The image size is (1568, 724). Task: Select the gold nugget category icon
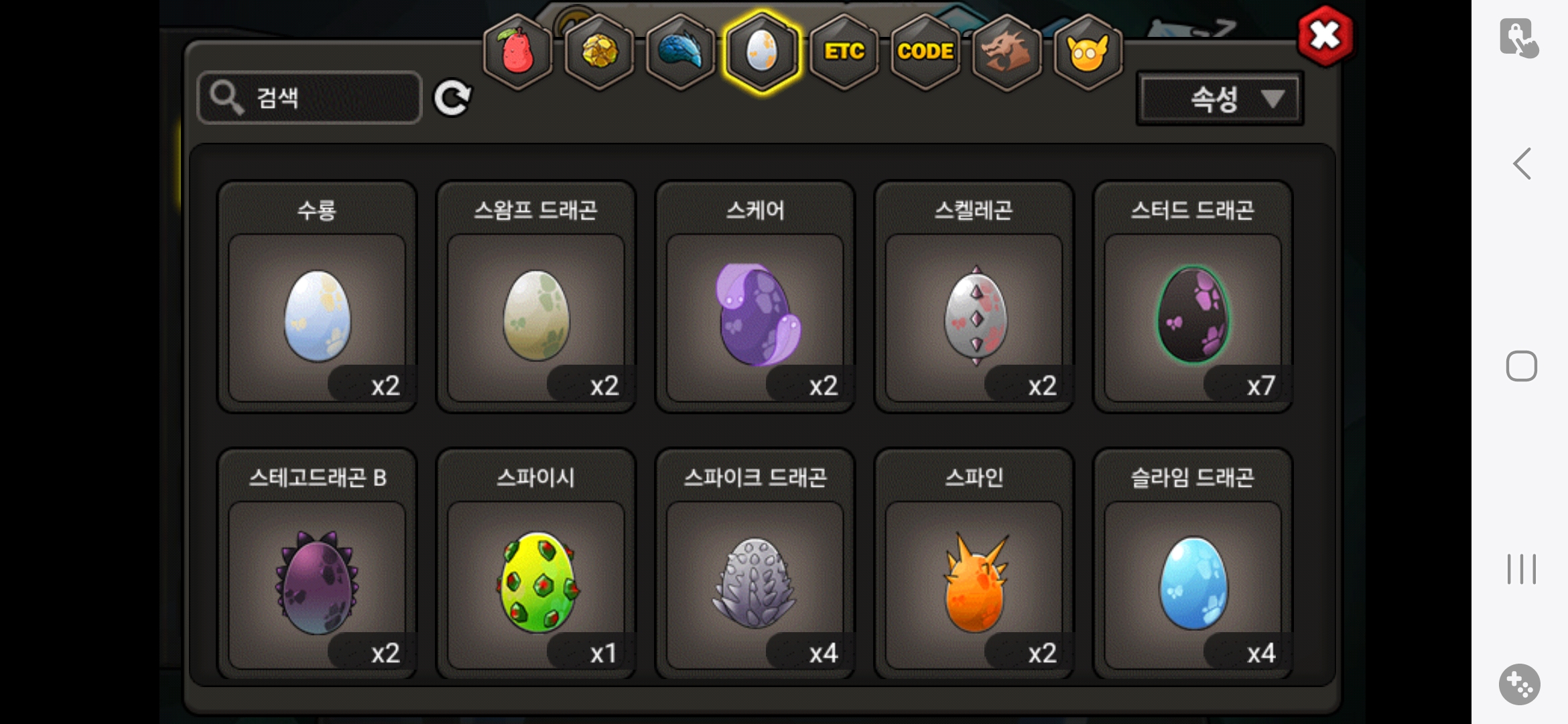599,52
